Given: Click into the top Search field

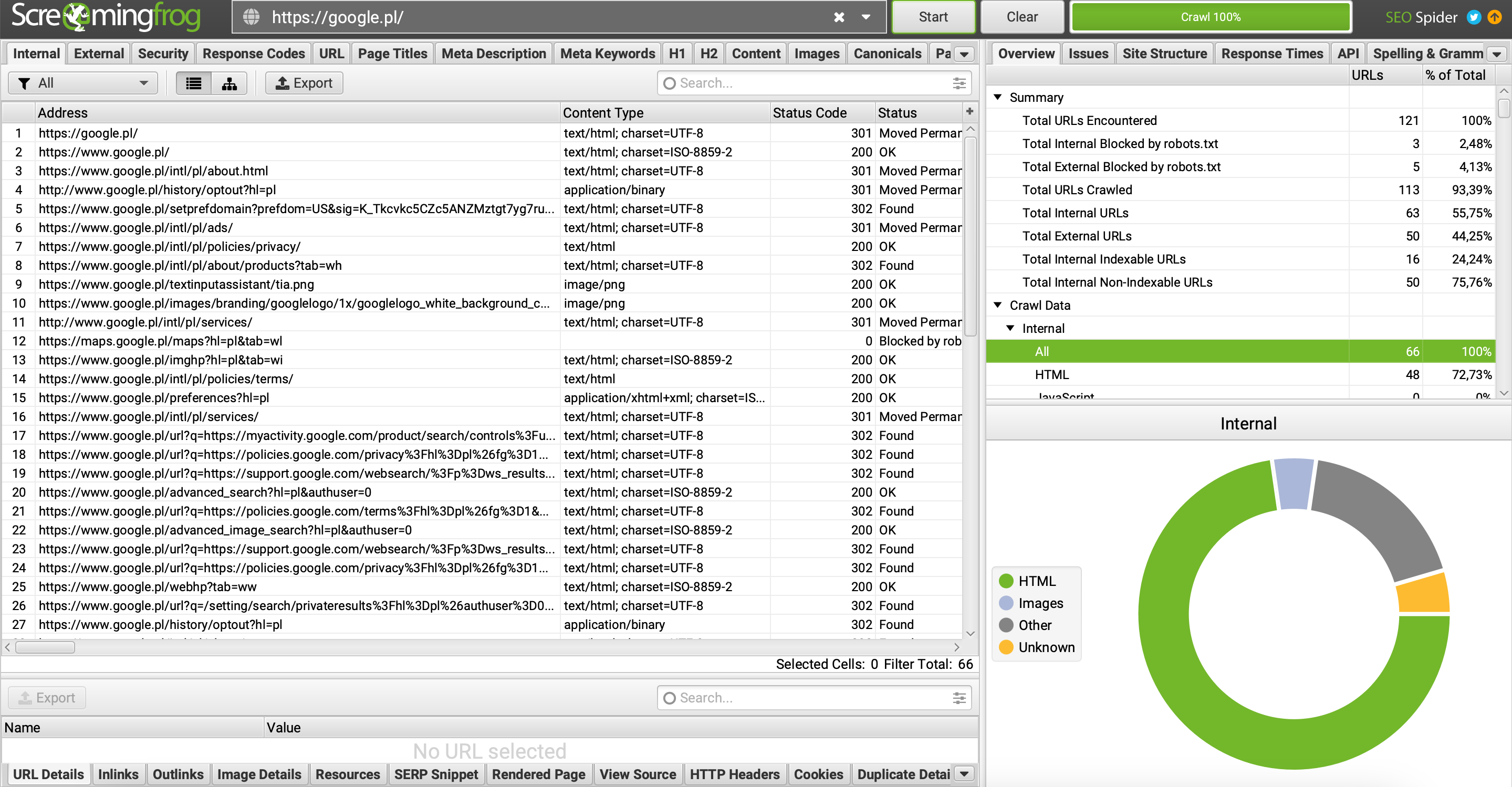Looking at the screenshot, I should point(813,83).
